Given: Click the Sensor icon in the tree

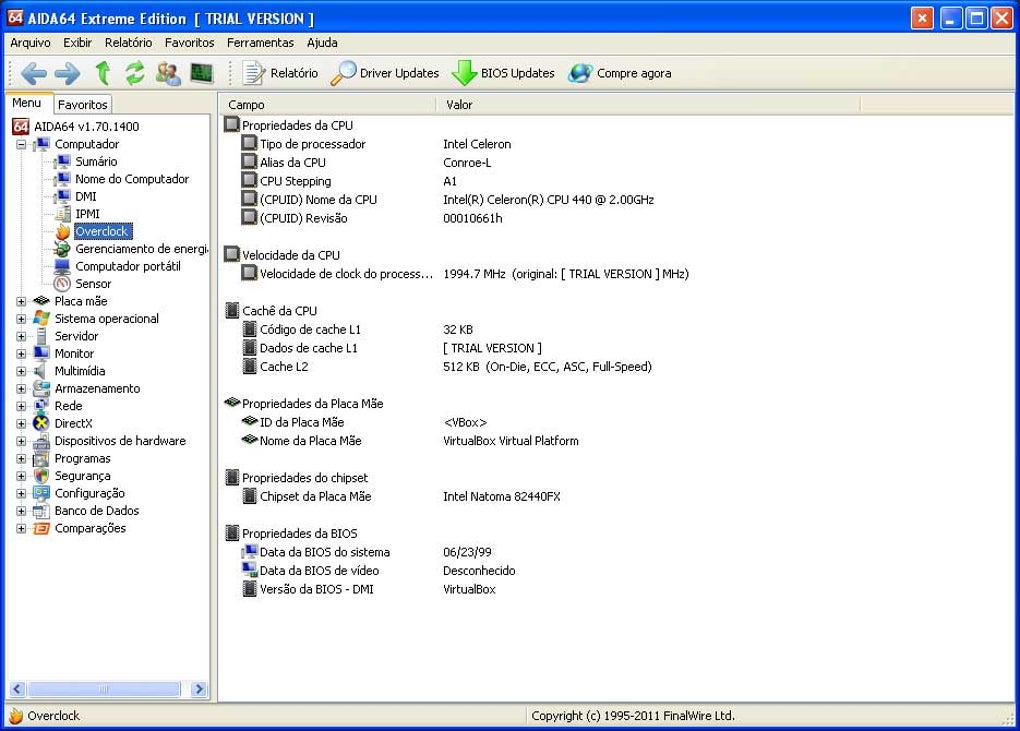Looking at the screenshot, I should [63, 284].
